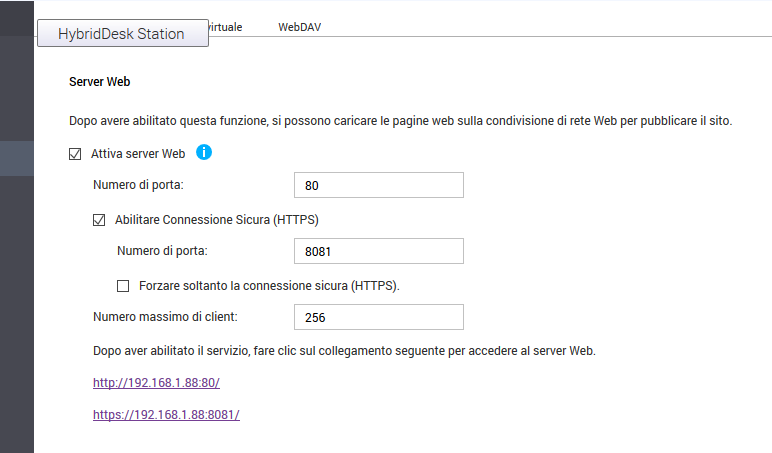Click the Abilitare Connessione Sicura (HTTPS) label text
The height and width of the screenshot is (453, 772).
pos(217,220)
